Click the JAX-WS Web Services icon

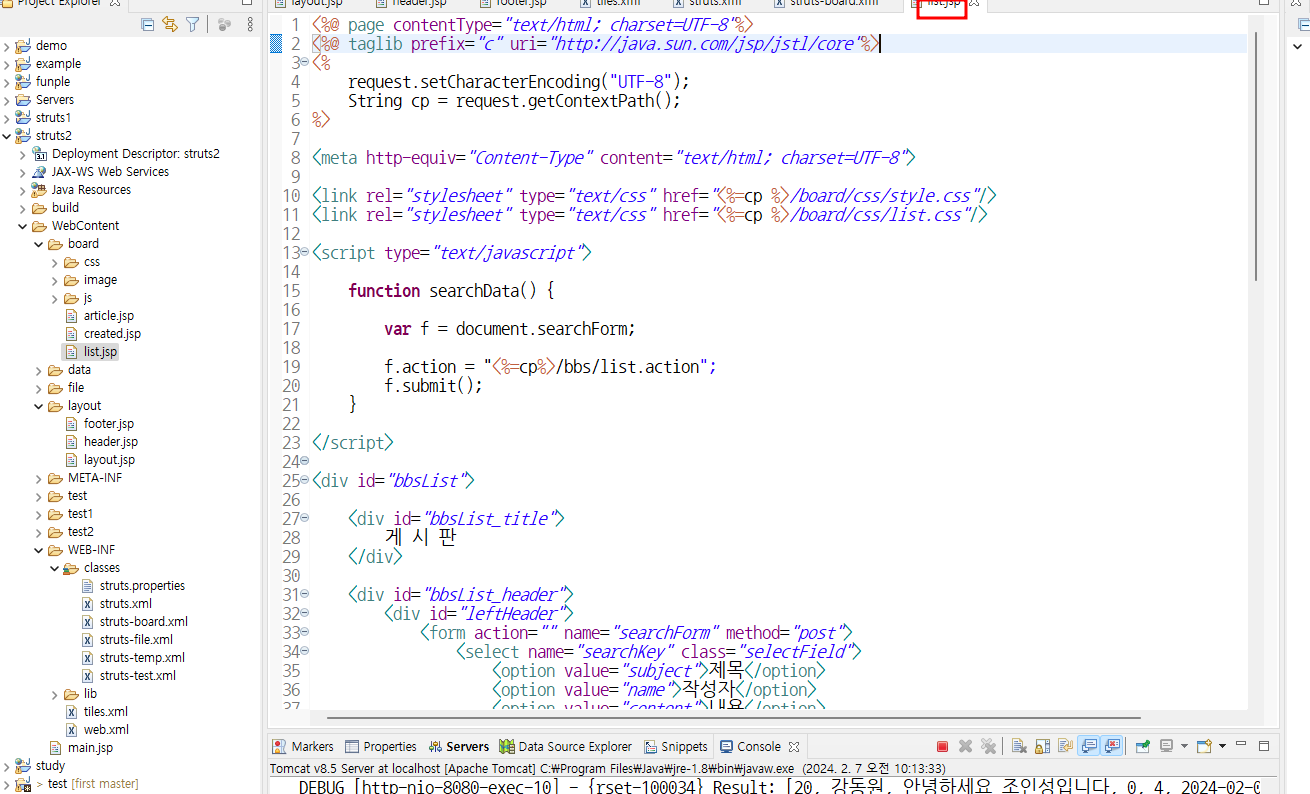coord(40,172)
